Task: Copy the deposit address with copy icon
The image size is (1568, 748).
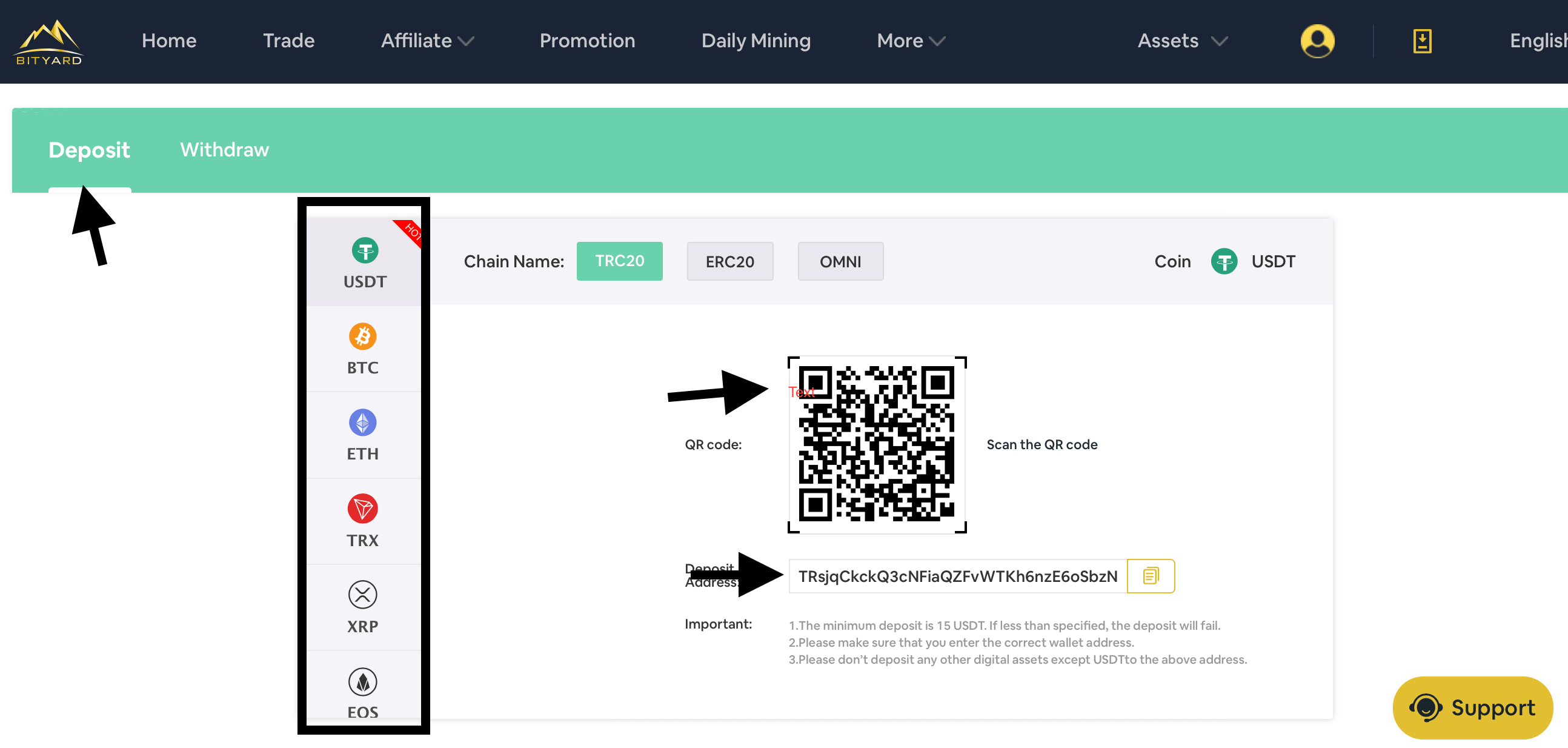Action: point(1151,576)
